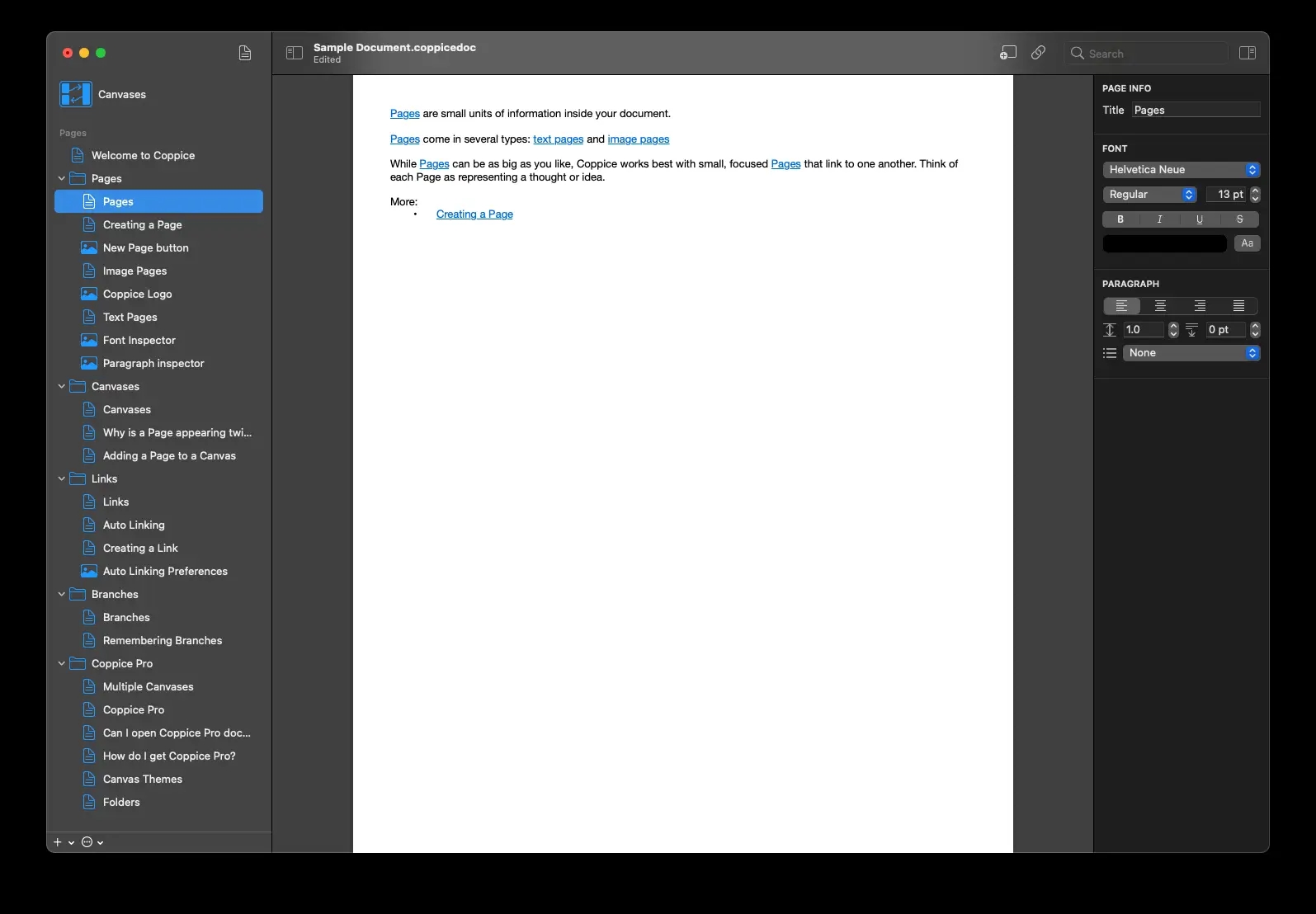Select the image icon beside Coppice Logo

tap(89, 294)
